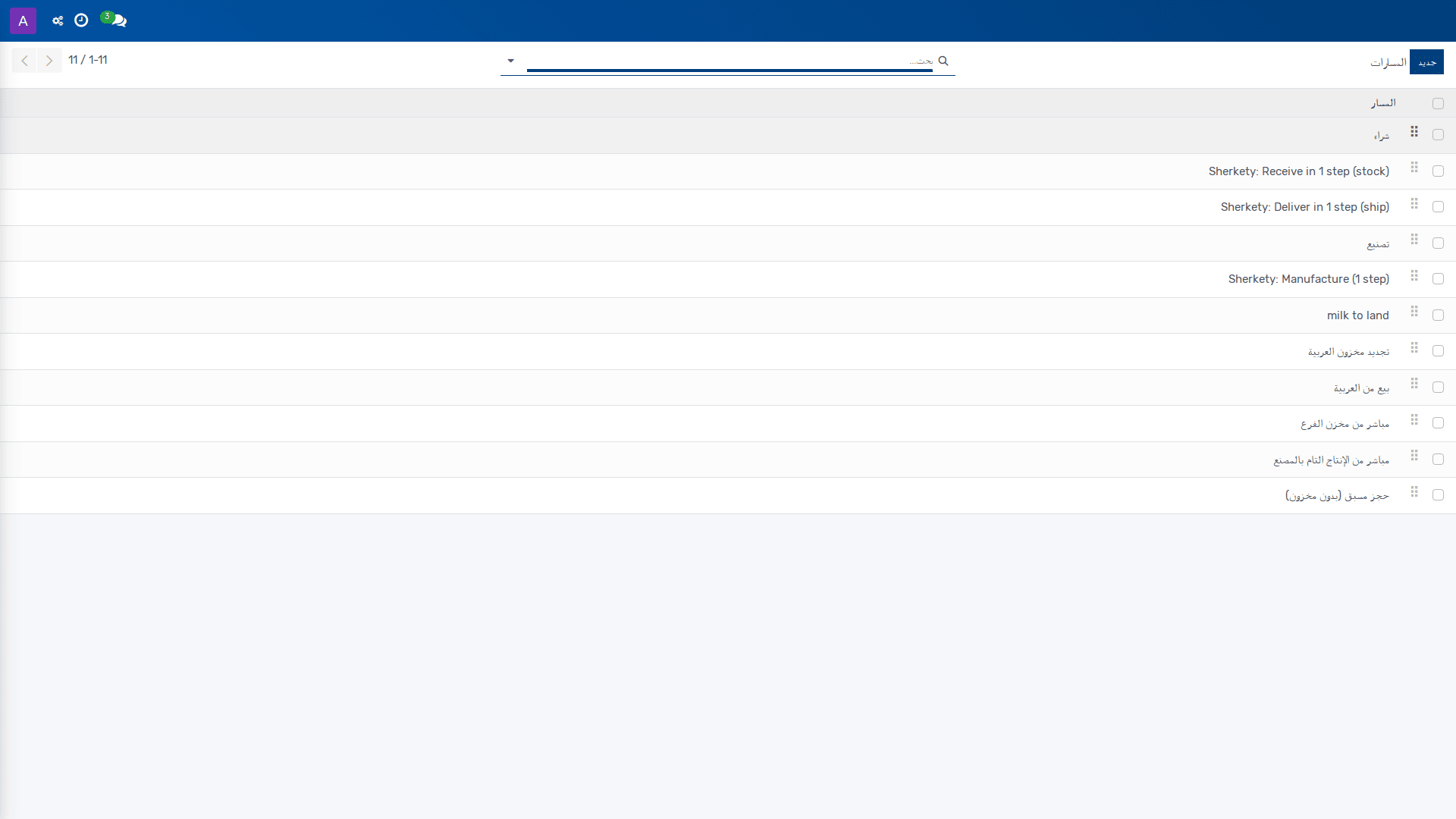This screenshot has width=1456, height=819.
Task: Tick the checkbox for milk to land
Action: coord(1438,315)
